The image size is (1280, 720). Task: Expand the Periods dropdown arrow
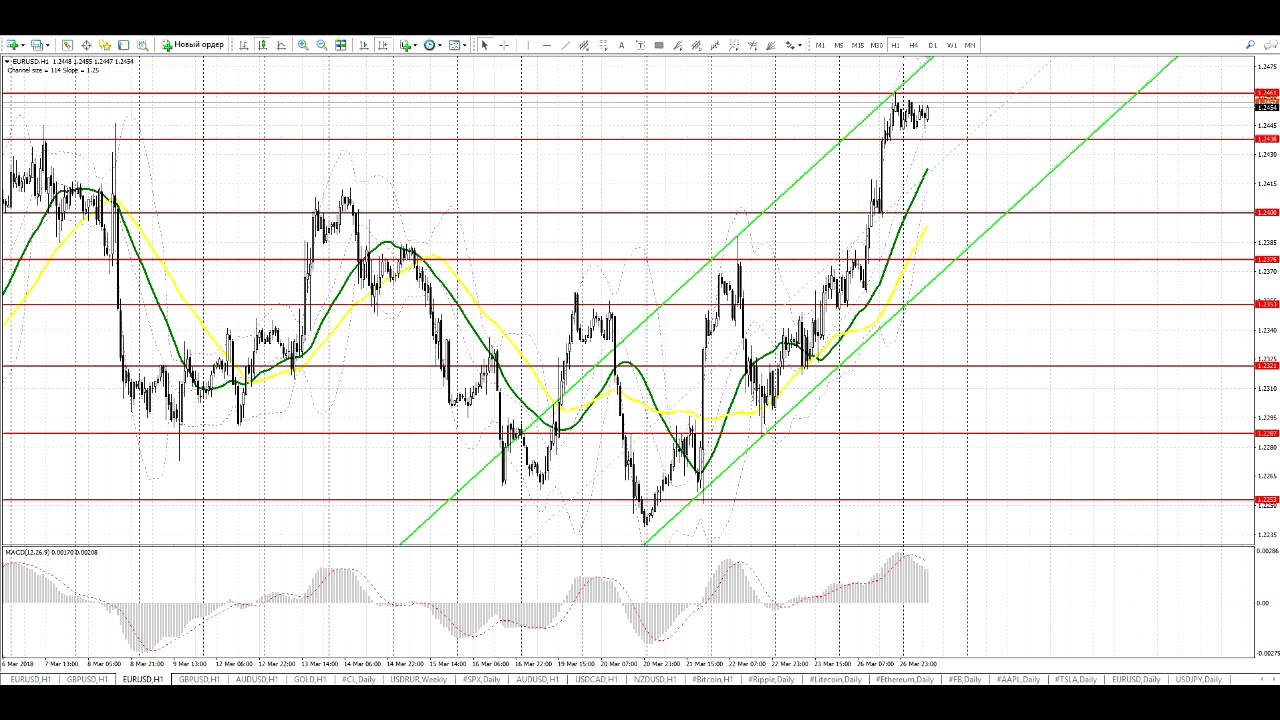pyautogui.click(x=440, y=45)
